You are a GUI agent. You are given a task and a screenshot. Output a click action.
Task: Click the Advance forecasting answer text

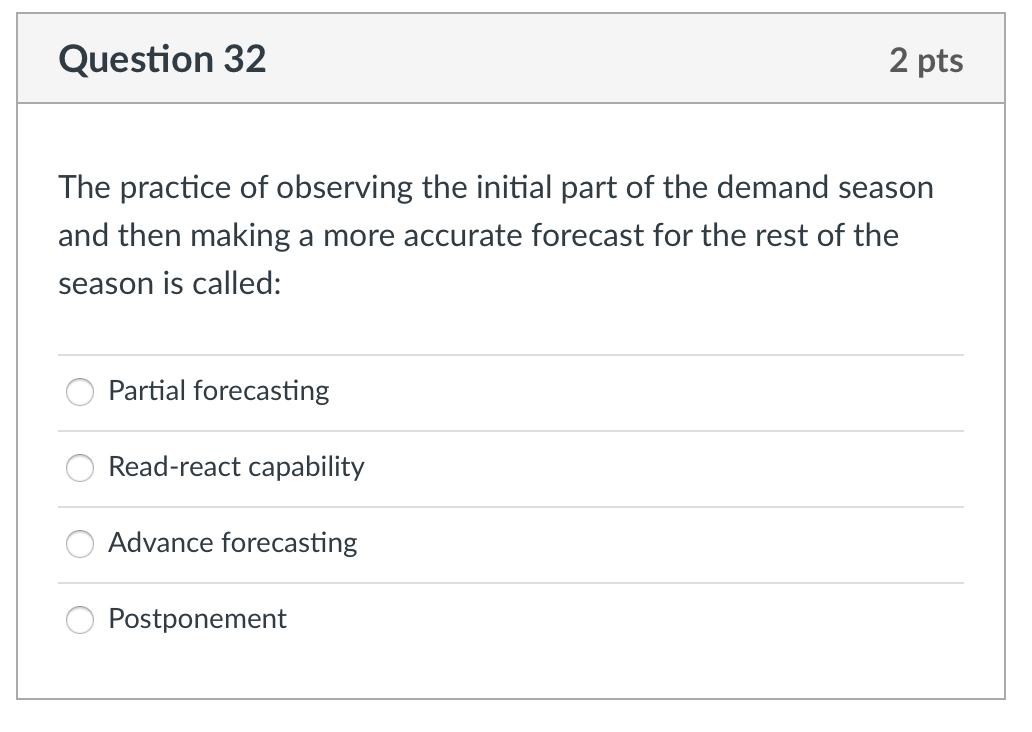tap(232, 544)
